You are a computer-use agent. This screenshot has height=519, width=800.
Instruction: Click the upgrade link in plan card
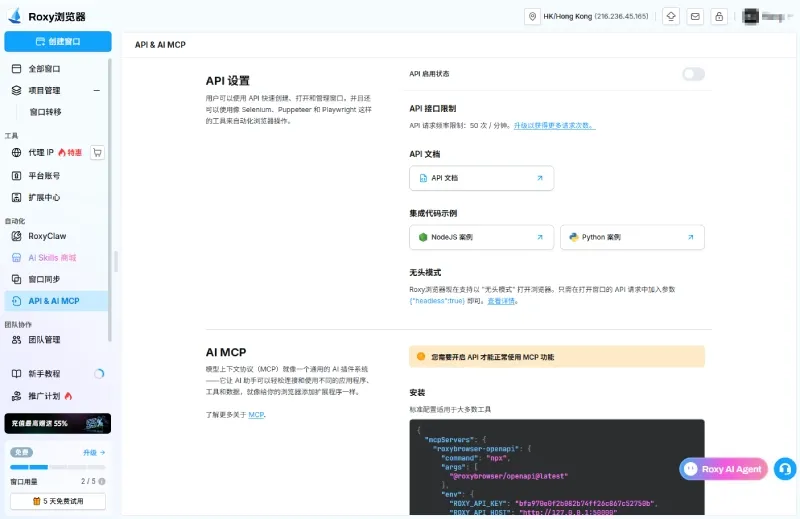(x=94, y=453)
